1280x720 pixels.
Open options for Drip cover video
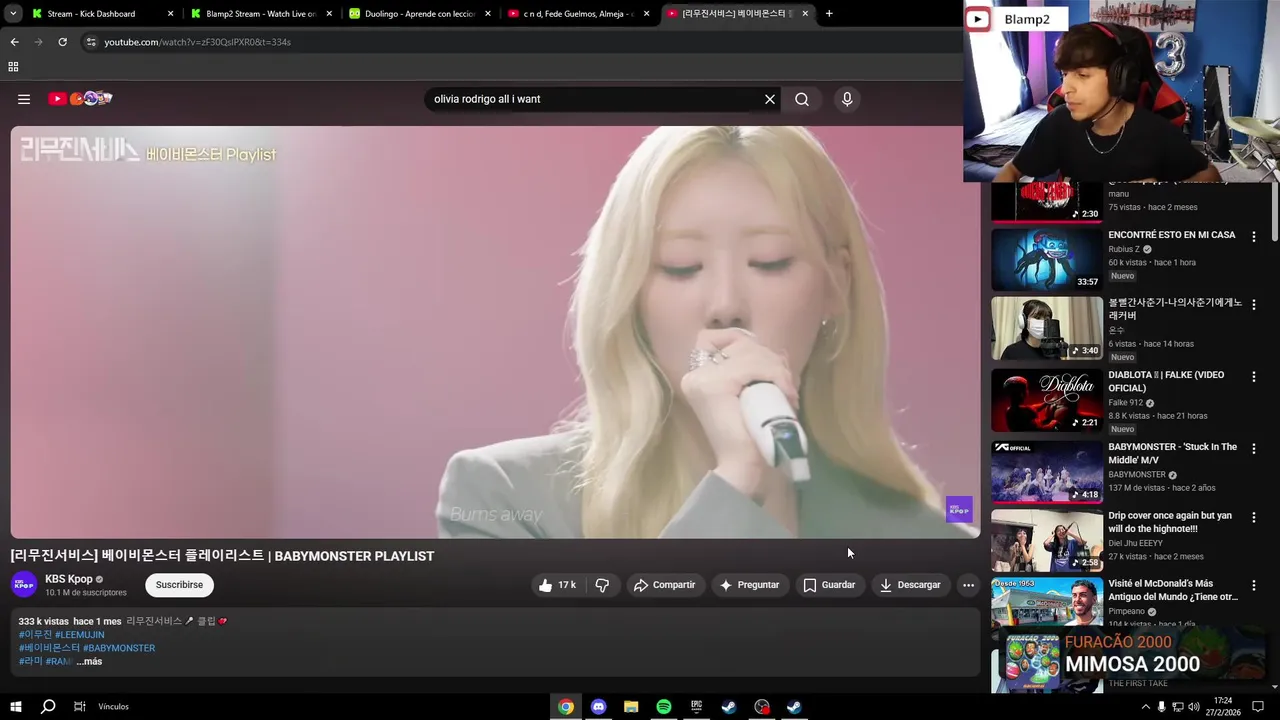coord(1253,518)
